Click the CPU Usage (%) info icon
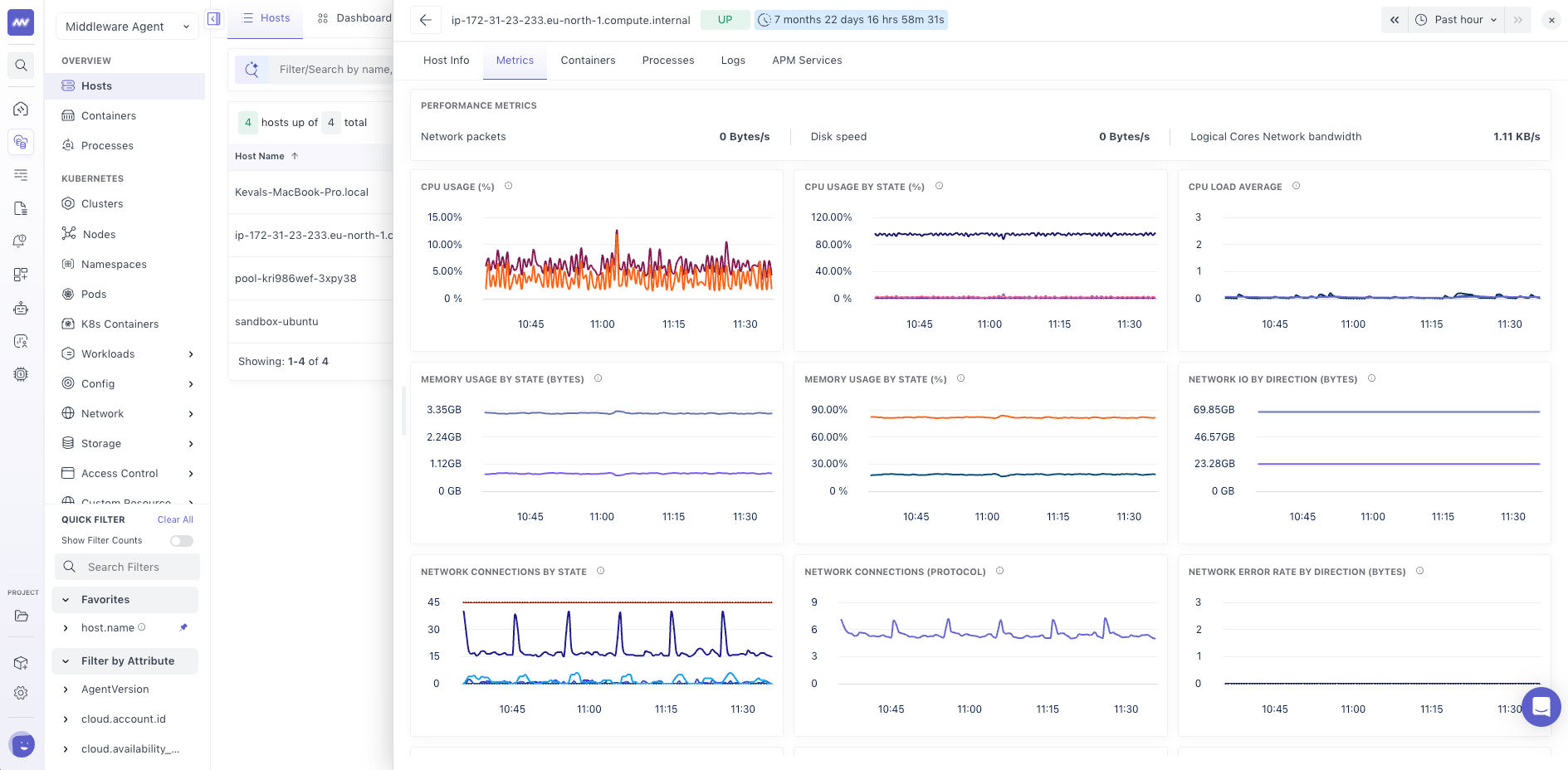Viewport: 1568px width, 770px height. tap(509, 186)
